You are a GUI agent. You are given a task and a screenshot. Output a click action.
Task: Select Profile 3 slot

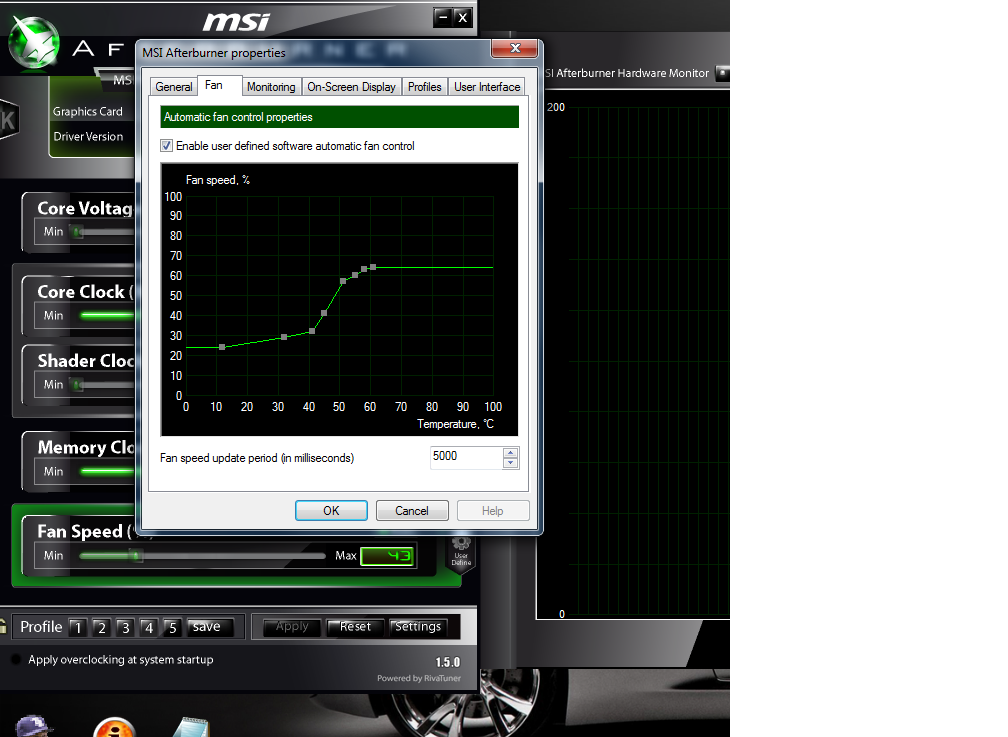pyautogui.click(x=125, y=627)
